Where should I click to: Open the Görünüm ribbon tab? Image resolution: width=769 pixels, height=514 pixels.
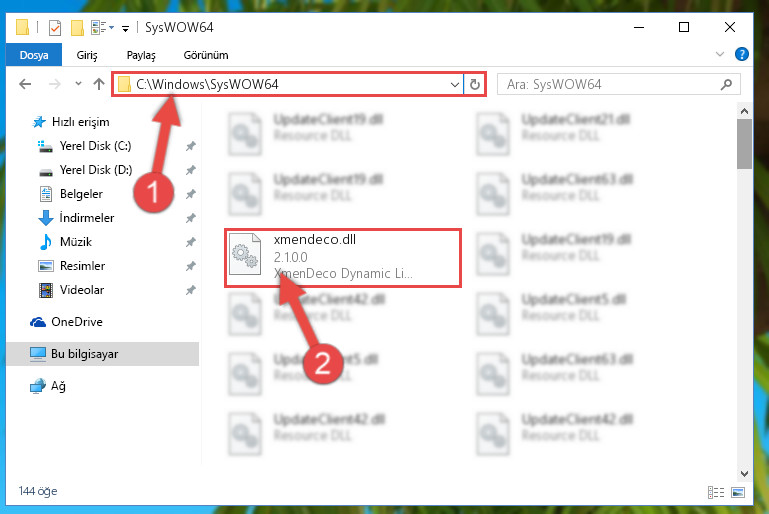pos(205,55)
